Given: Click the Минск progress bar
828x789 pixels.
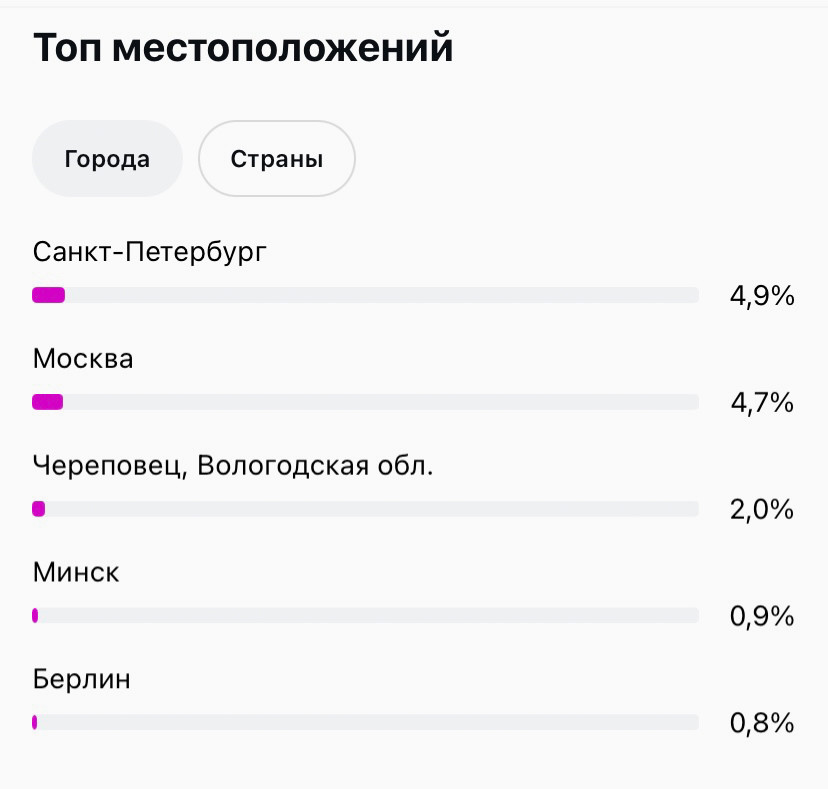Looking at the screenshot, I should coord(366,615).
